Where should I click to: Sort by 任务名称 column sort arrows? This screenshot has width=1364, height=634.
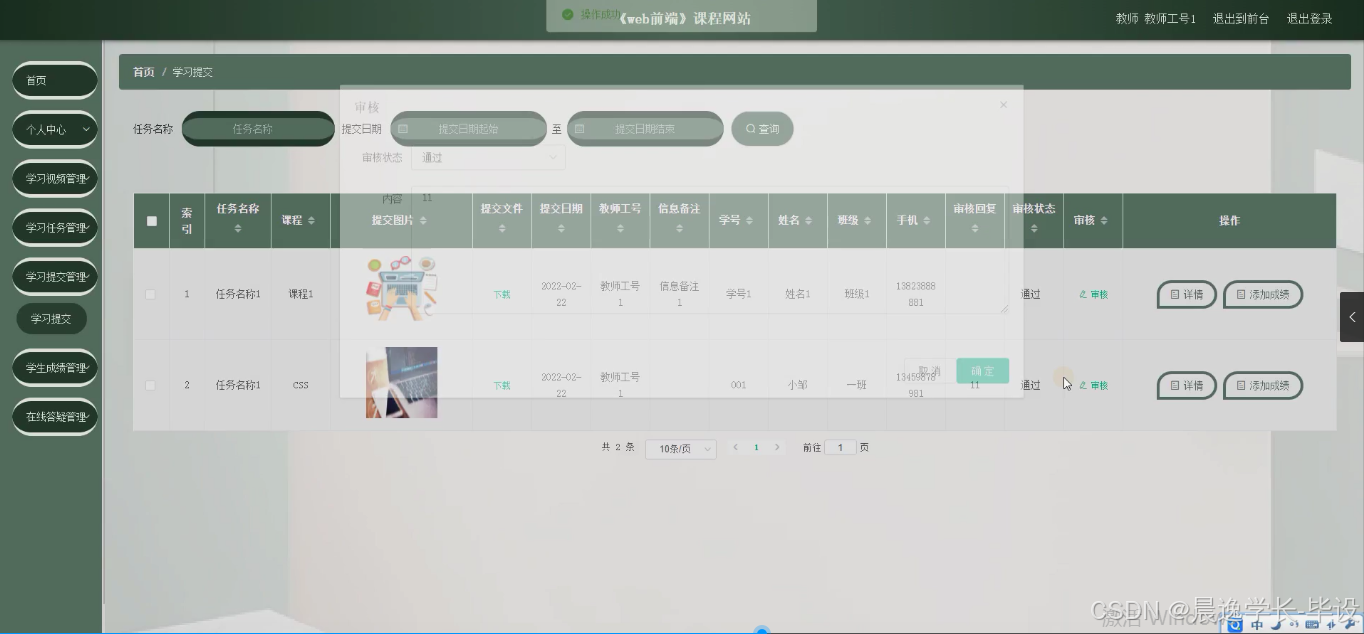[x=238, y=229]
